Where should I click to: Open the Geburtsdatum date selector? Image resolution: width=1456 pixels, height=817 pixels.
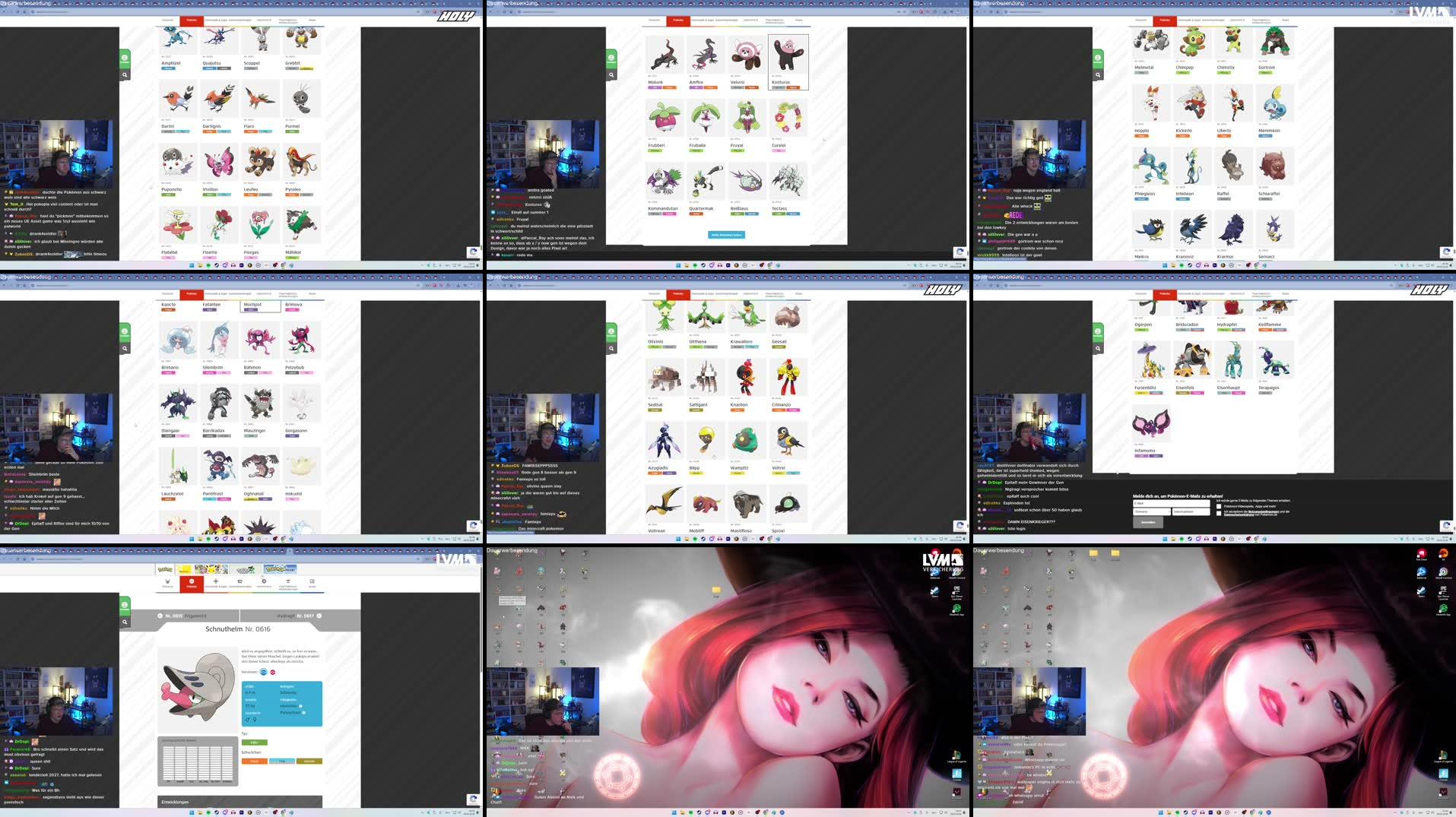tap(1191, 511)
